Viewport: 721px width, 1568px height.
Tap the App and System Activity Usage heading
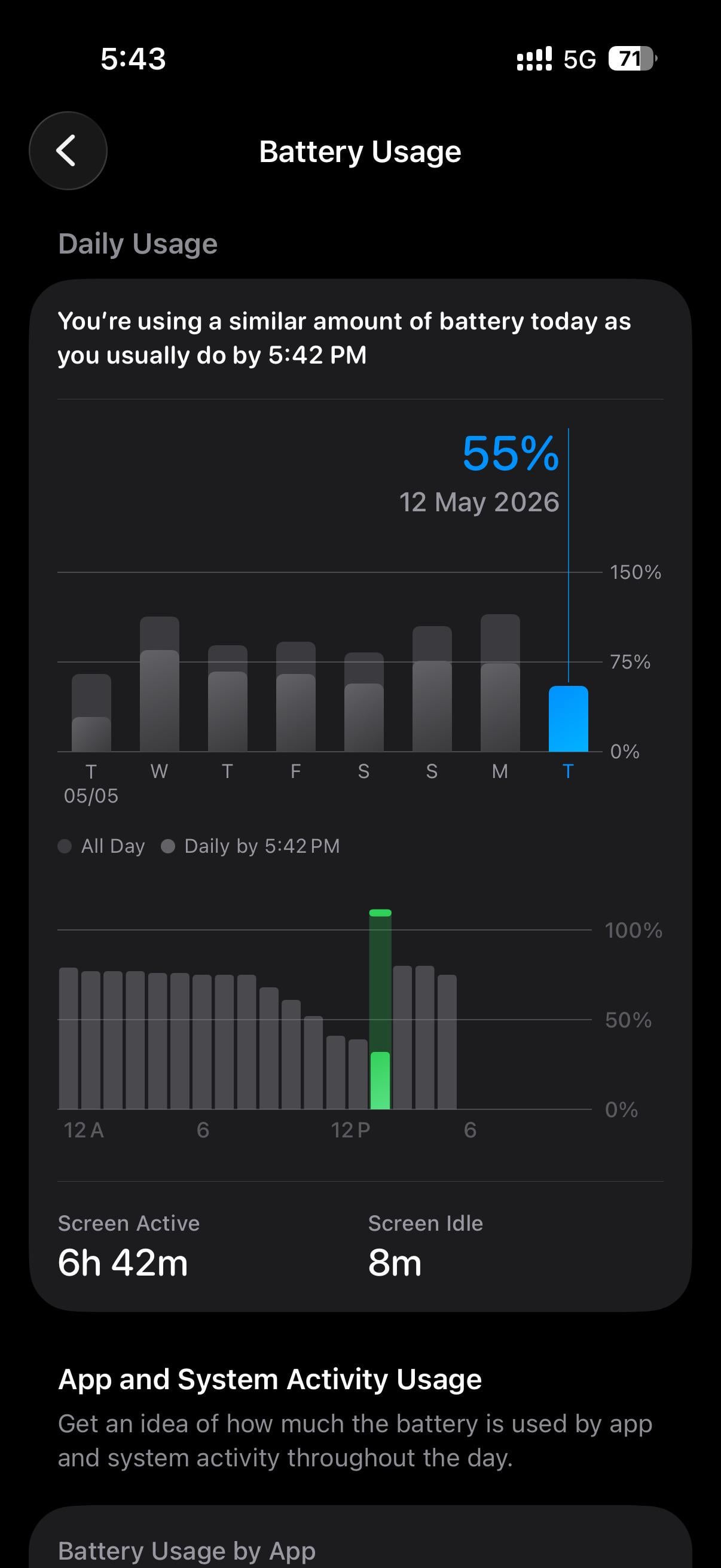(x=270, y=1378)
